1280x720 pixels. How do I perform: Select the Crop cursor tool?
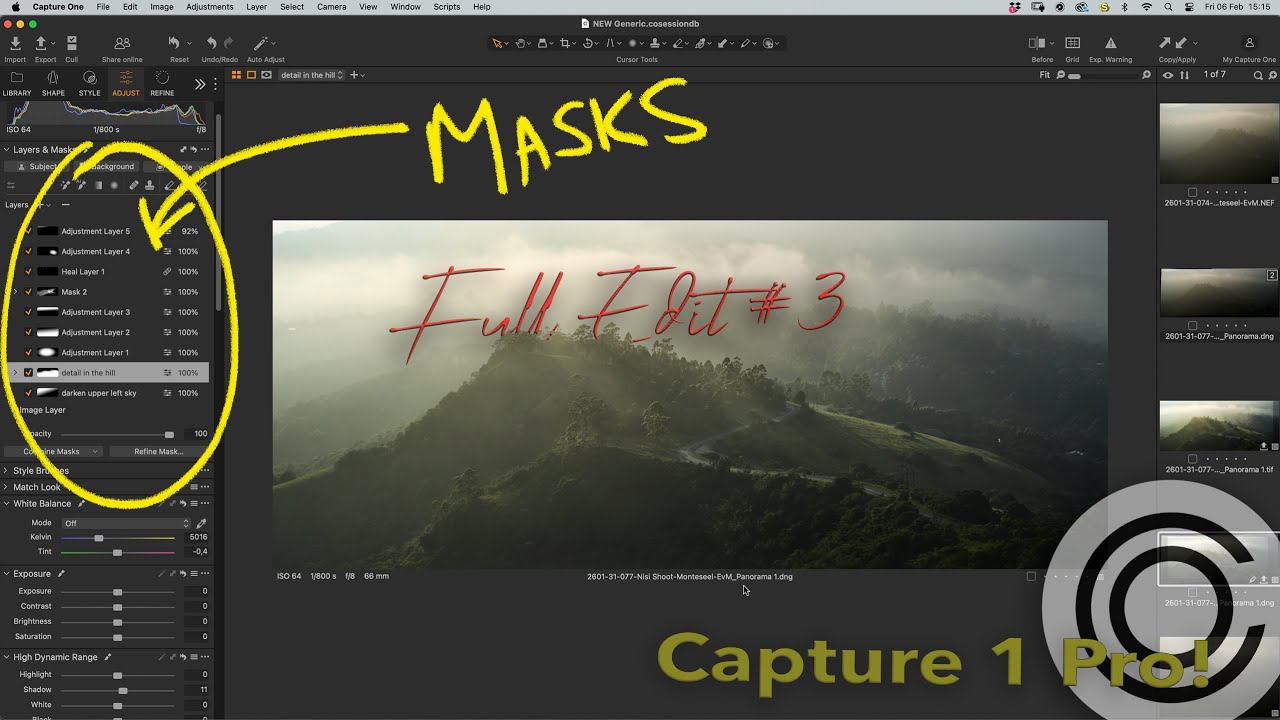pos(565,44)
